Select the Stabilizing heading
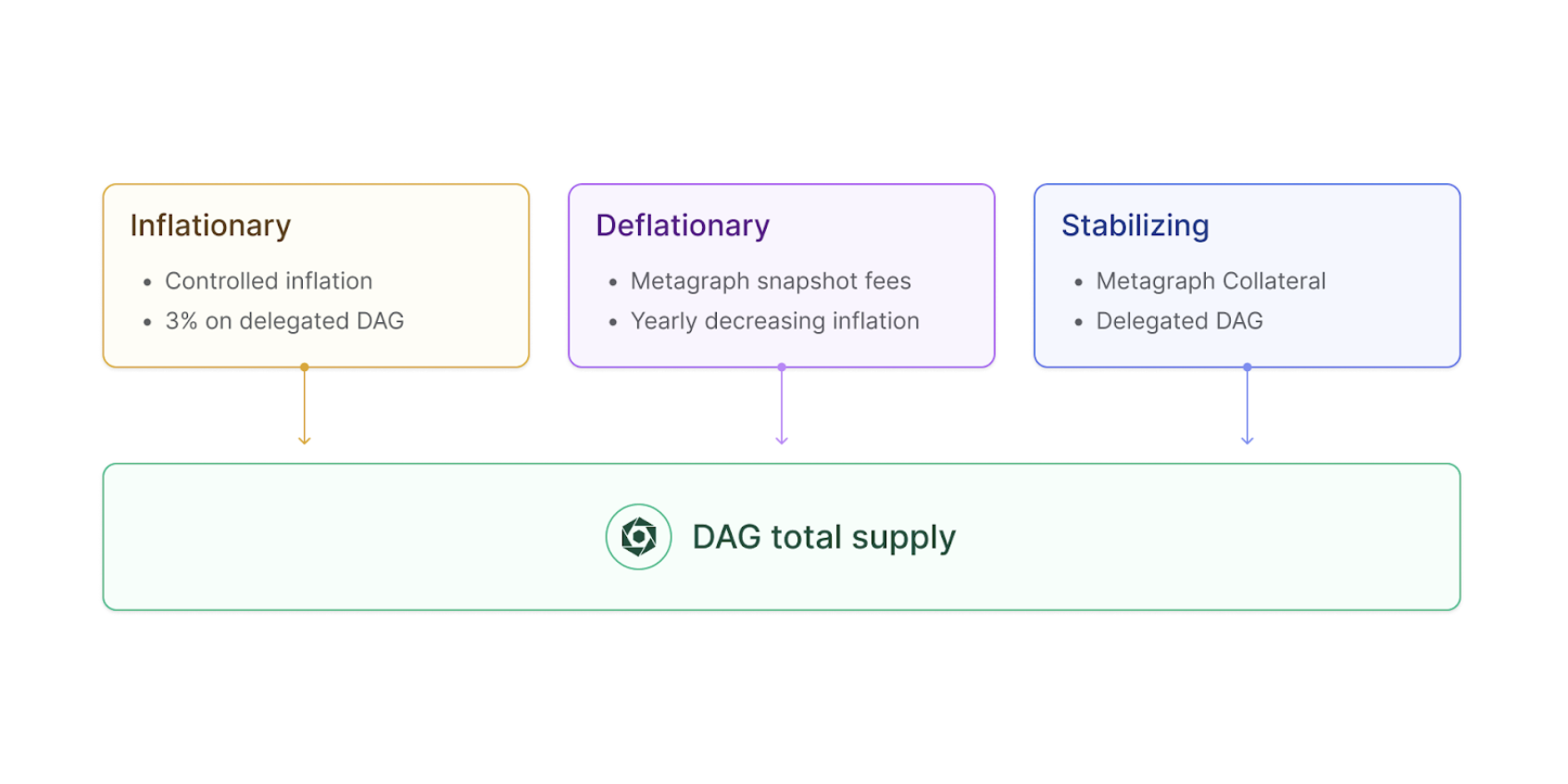This screenshot has height=784, width=1568. (1135, 226)
